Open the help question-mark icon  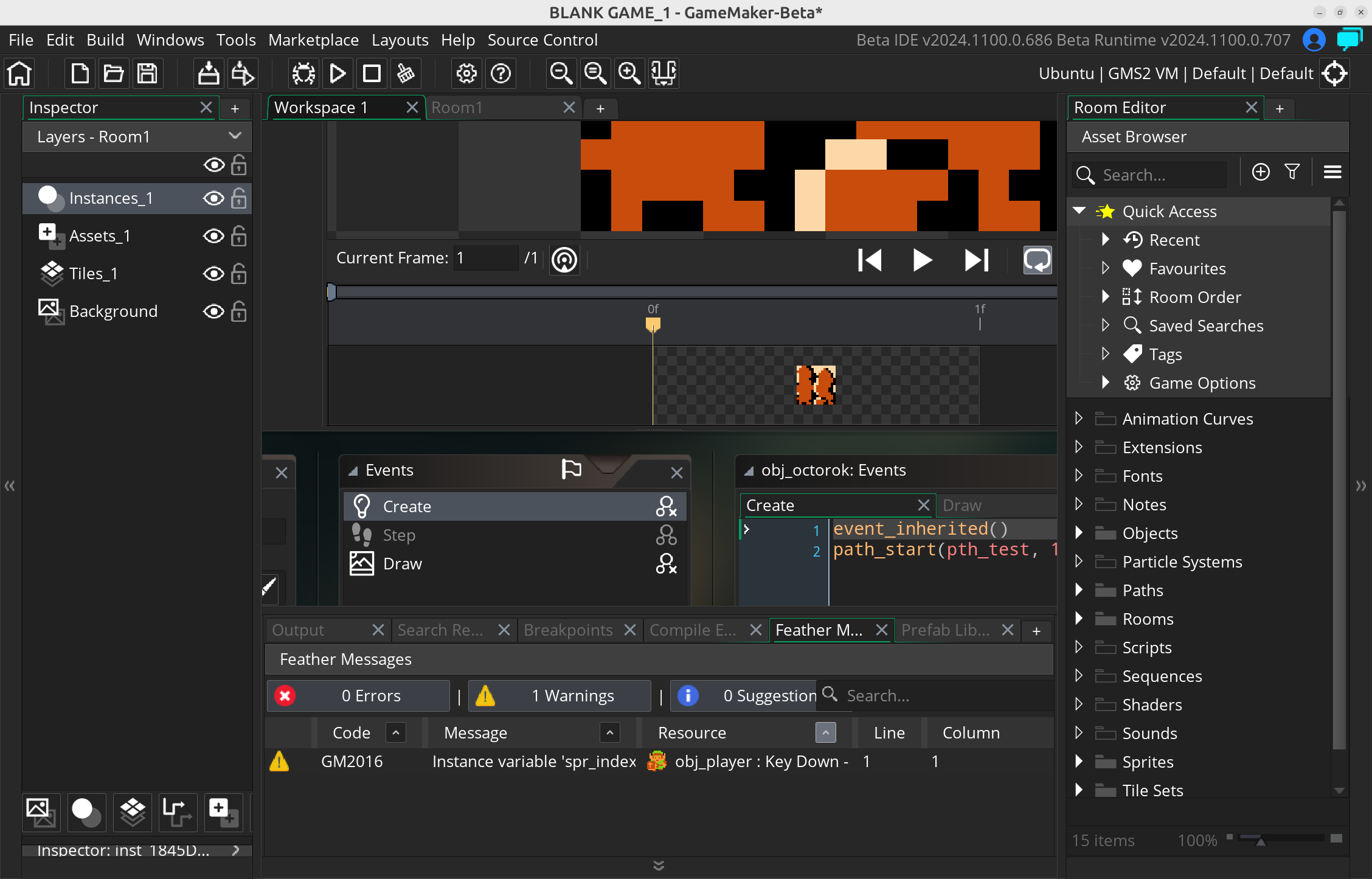tap(501, 74)
